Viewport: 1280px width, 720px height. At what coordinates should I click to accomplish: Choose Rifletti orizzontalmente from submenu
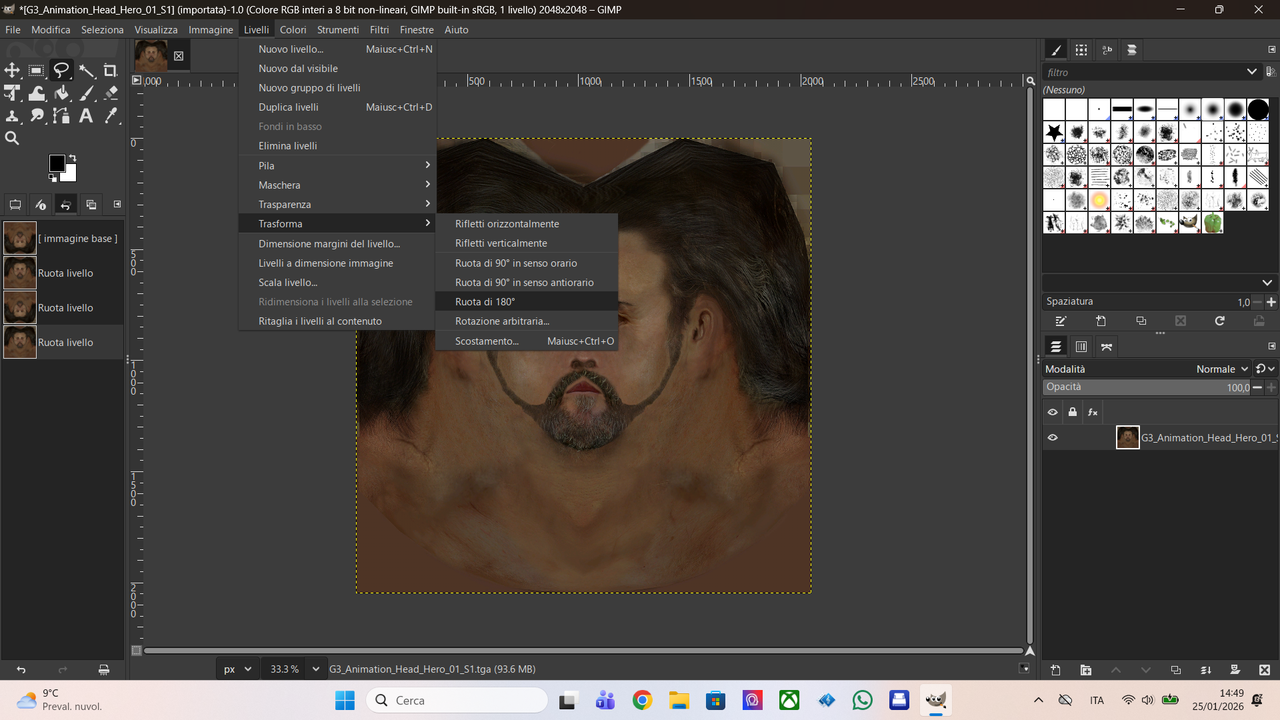tap(527, 224)
